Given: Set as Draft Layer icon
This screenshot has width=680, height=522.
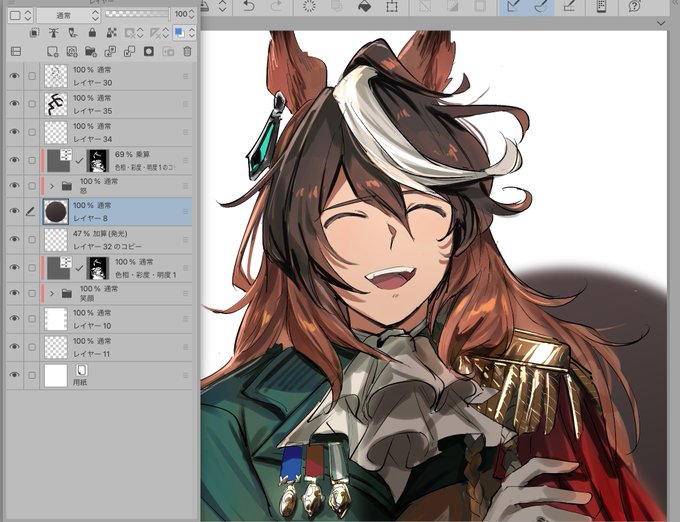Looking at the screenshot, I should coord(73,33).
